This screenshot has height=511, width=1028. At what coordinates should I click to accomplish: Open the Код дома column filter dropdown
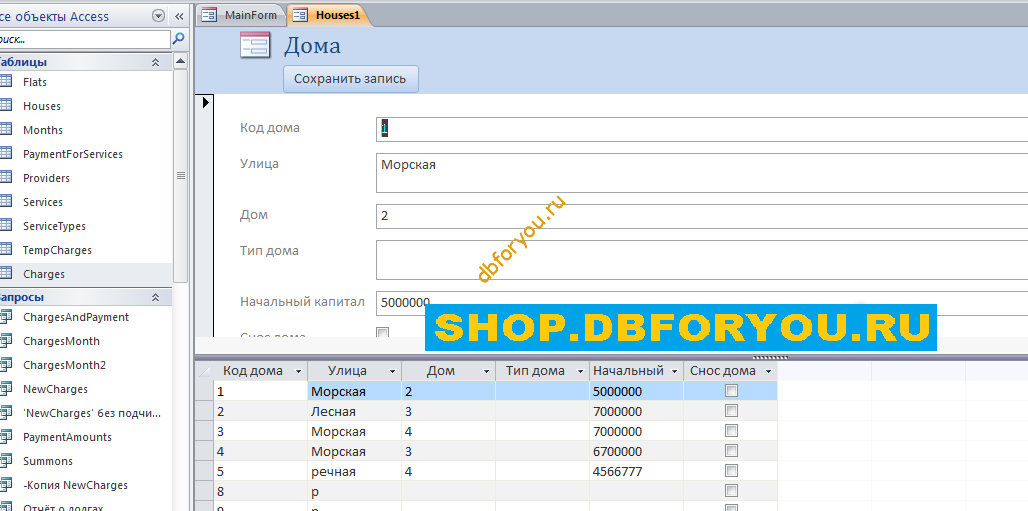[299, 371]
